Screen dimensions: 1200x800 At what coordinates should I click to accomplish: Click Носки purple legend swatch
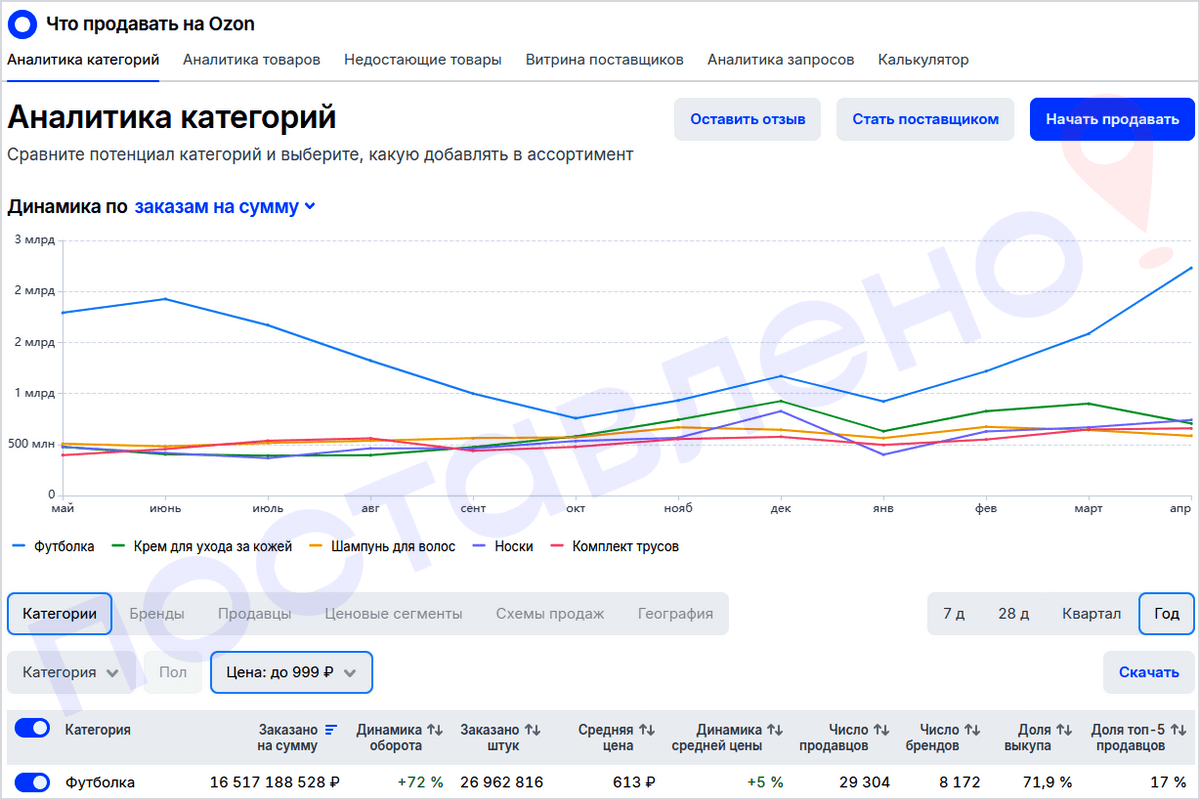[x=479, y=547]
